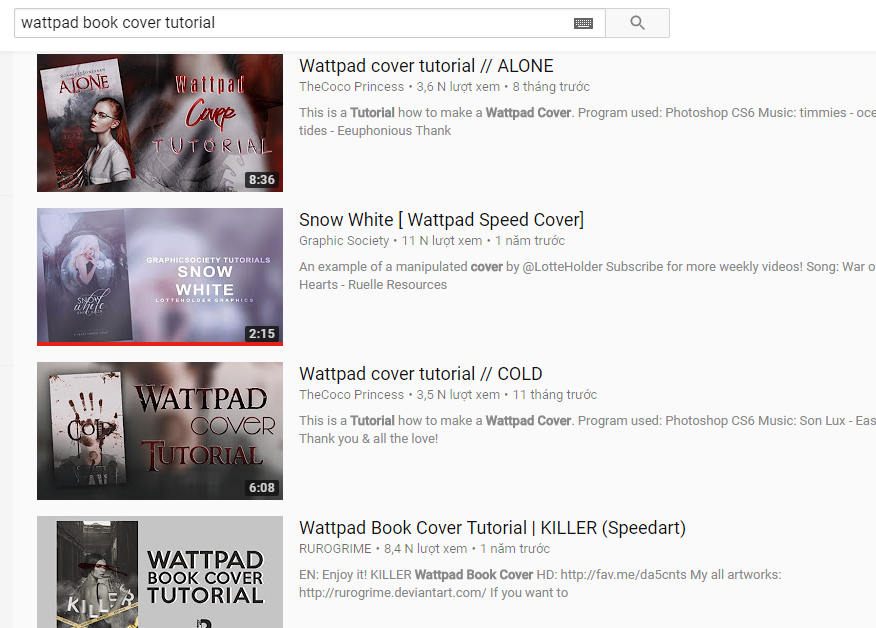The height and width of the screenshot is (628, 876).
Task: Click the Snow White description mentioning '@LotteHolder'
Action: (x=587, y=275)
